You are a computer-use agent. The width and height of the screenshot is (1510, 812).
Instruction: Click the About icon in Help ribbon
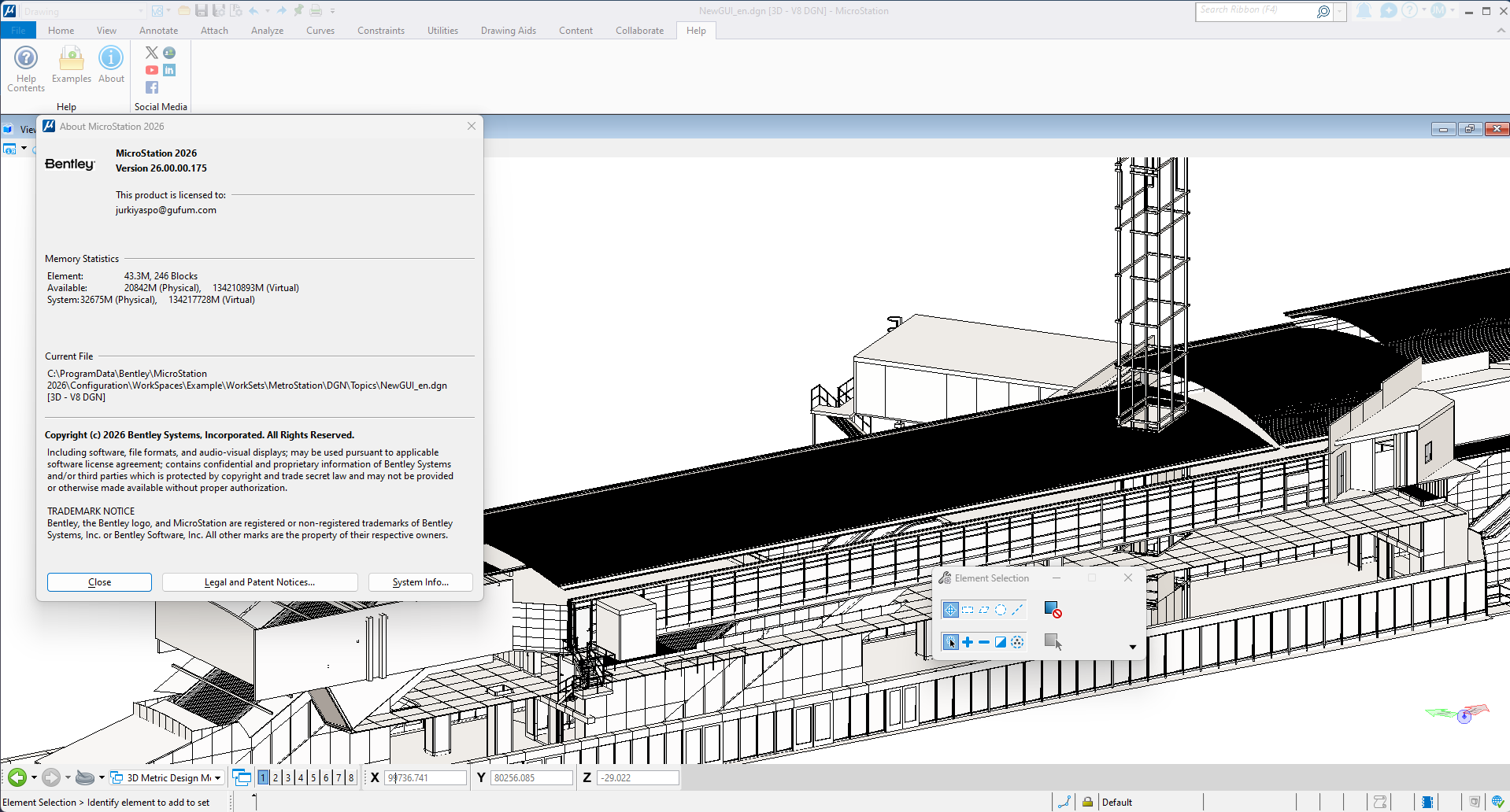point(111,65)
